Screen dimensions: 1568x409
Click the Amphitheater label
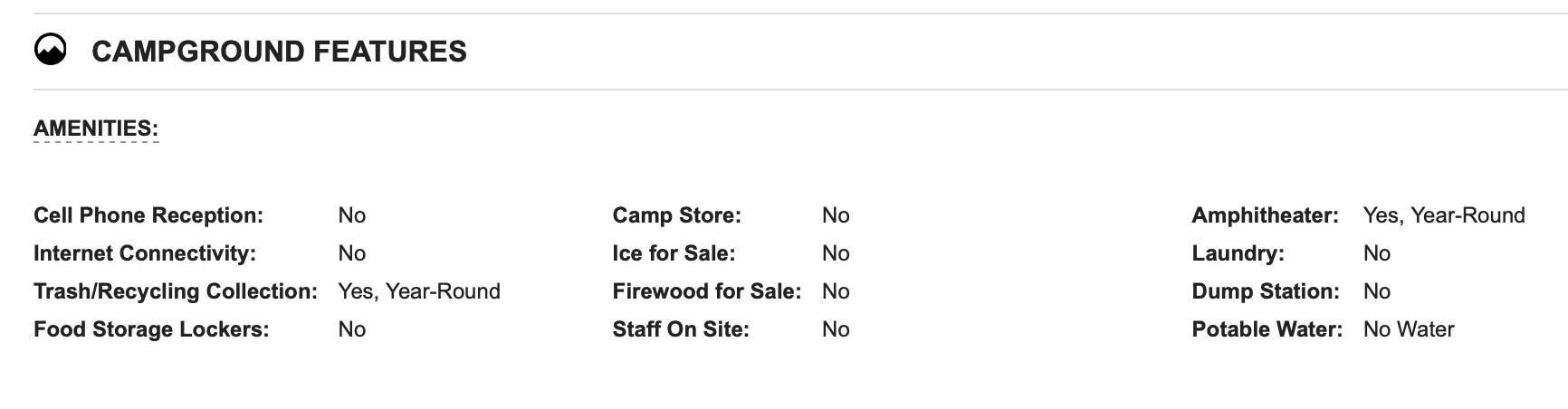tap(1265, 215)
